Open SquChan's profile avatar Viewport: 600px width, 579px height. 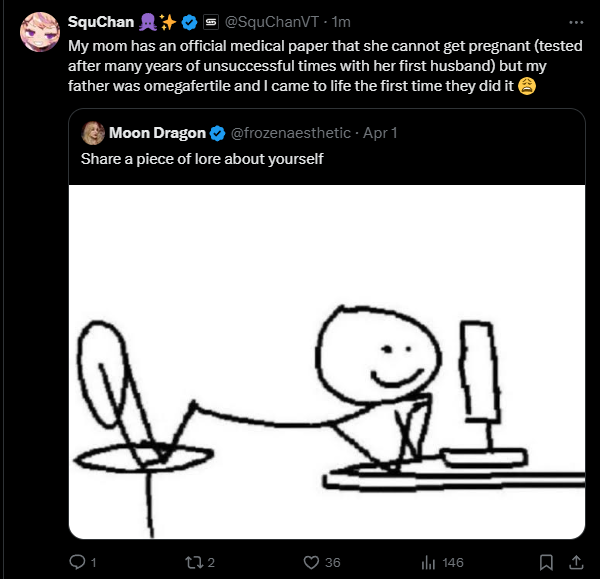pyautogui.click(x=40, y=32)
